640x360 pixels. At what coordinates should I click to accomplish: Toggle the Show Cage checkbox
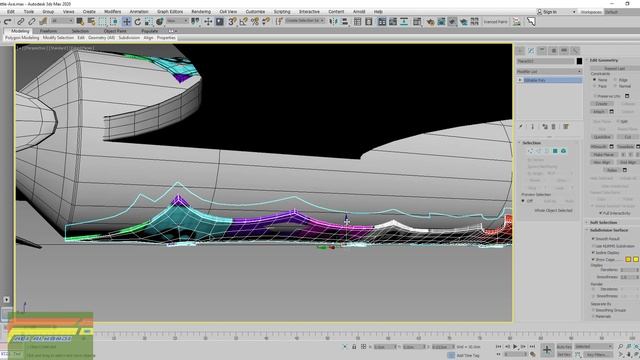coord(593,260)
